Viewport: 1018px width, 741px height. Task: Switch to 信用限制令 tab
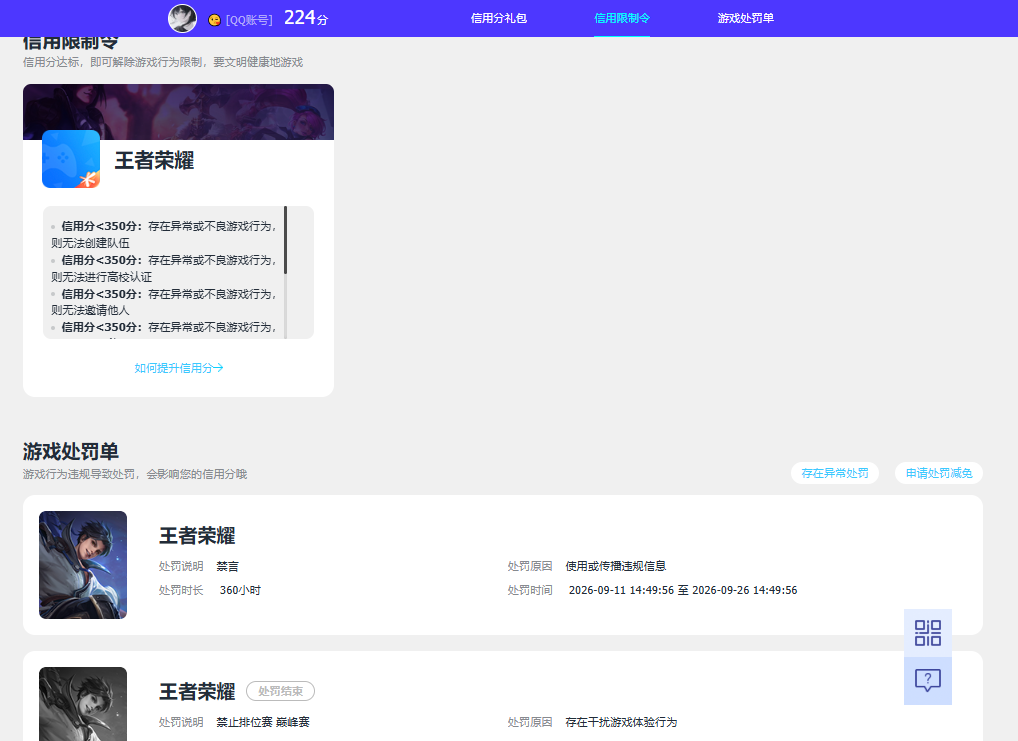click(622, 18)
